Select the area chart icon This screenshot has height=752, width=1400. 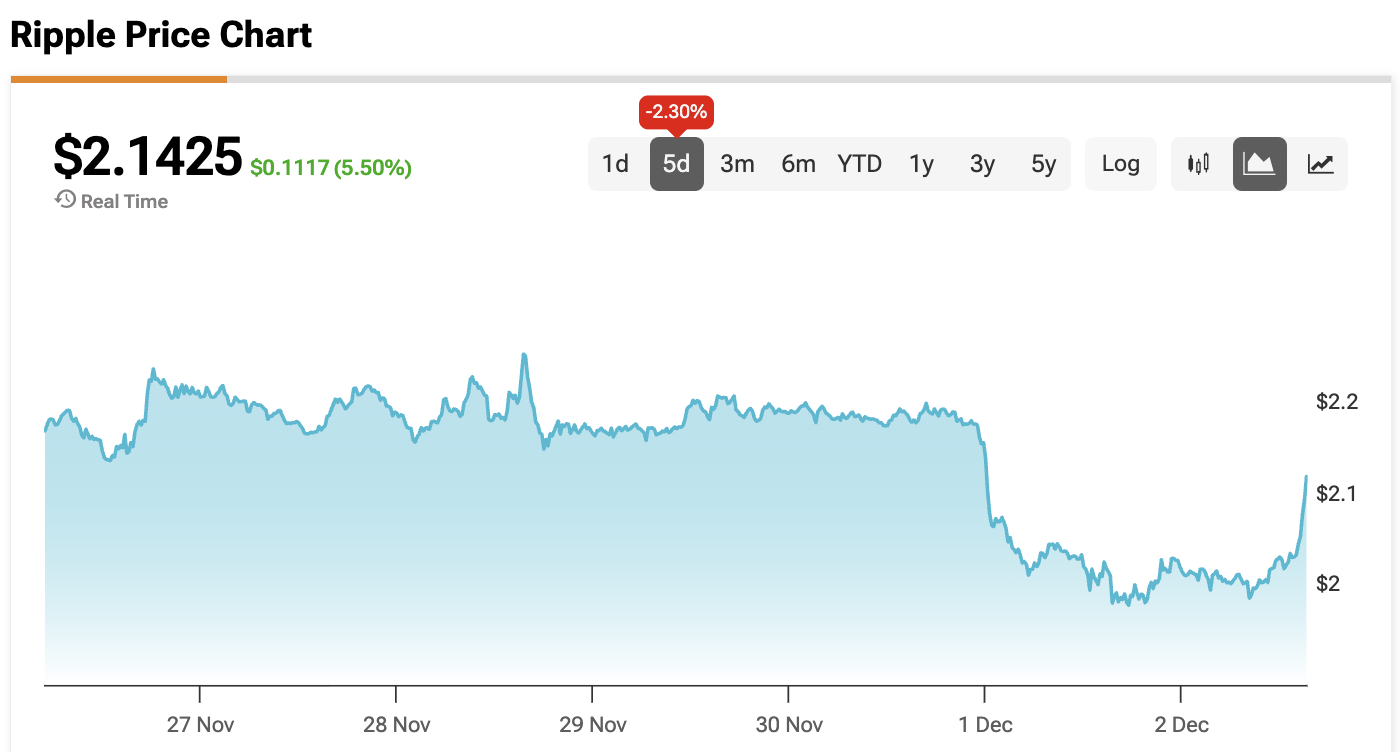tap(1259, 164)
